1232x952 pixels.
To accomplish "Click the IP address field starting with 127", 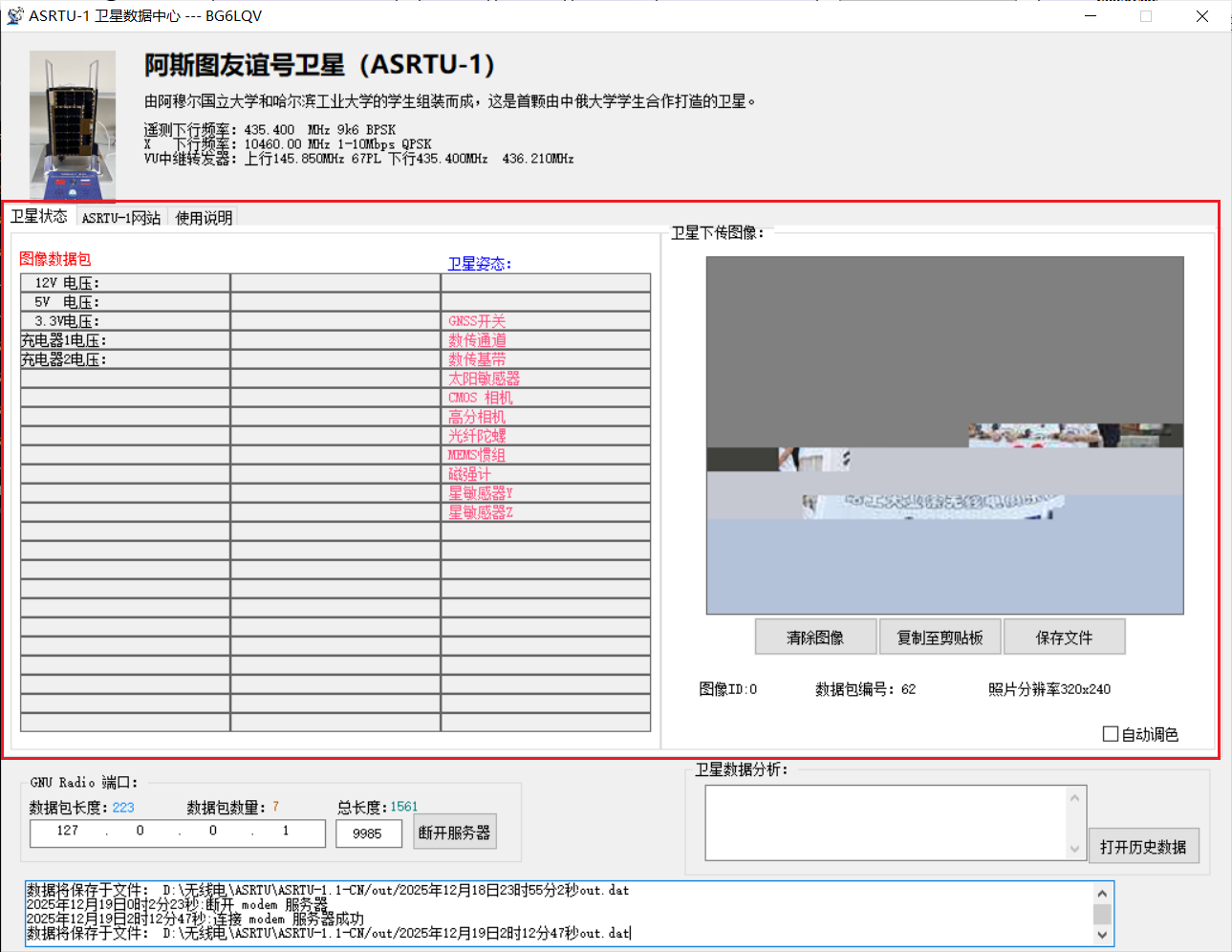I will [177, 833].
